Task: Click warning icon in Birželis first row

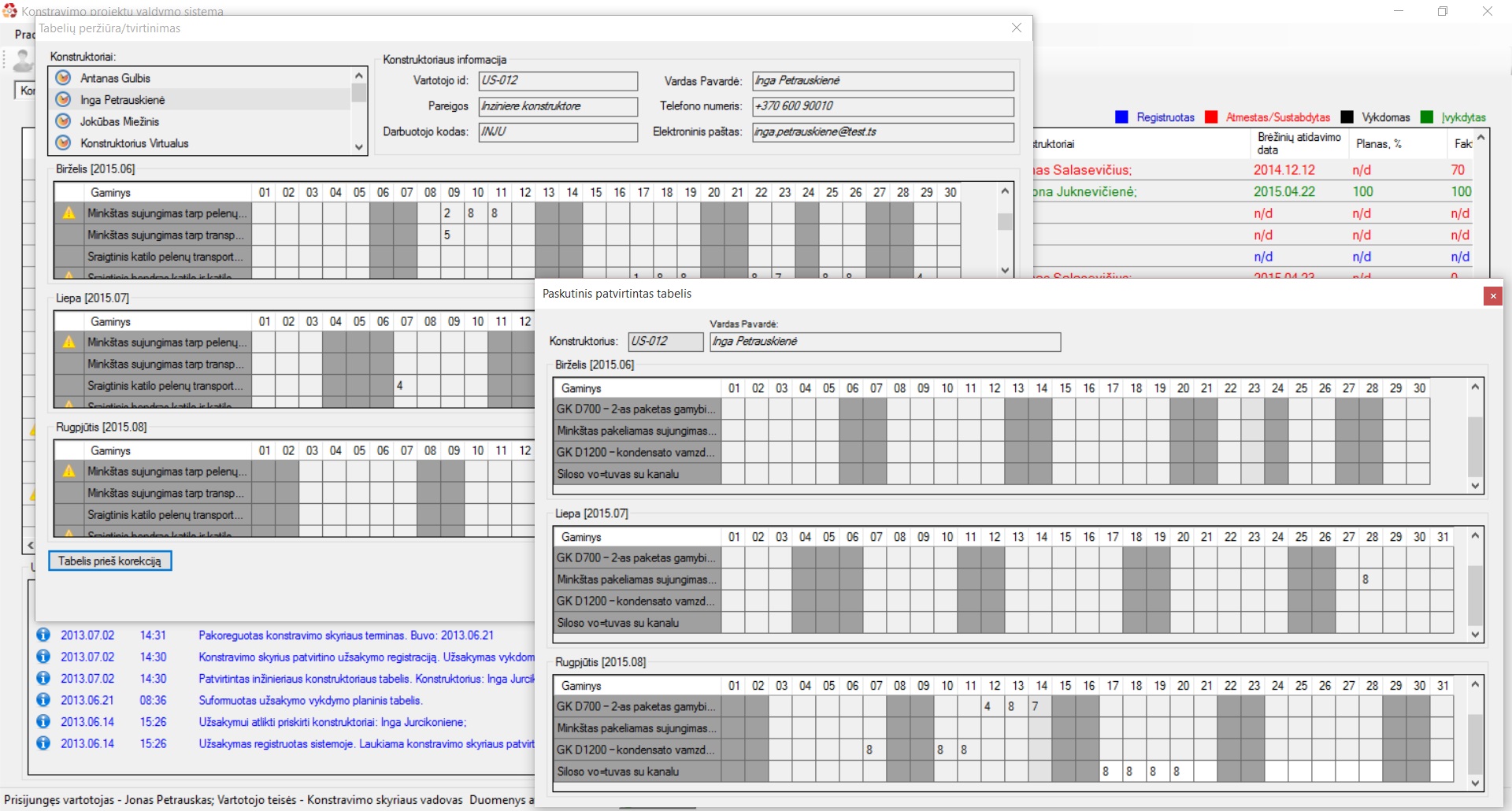Action: 69,213
